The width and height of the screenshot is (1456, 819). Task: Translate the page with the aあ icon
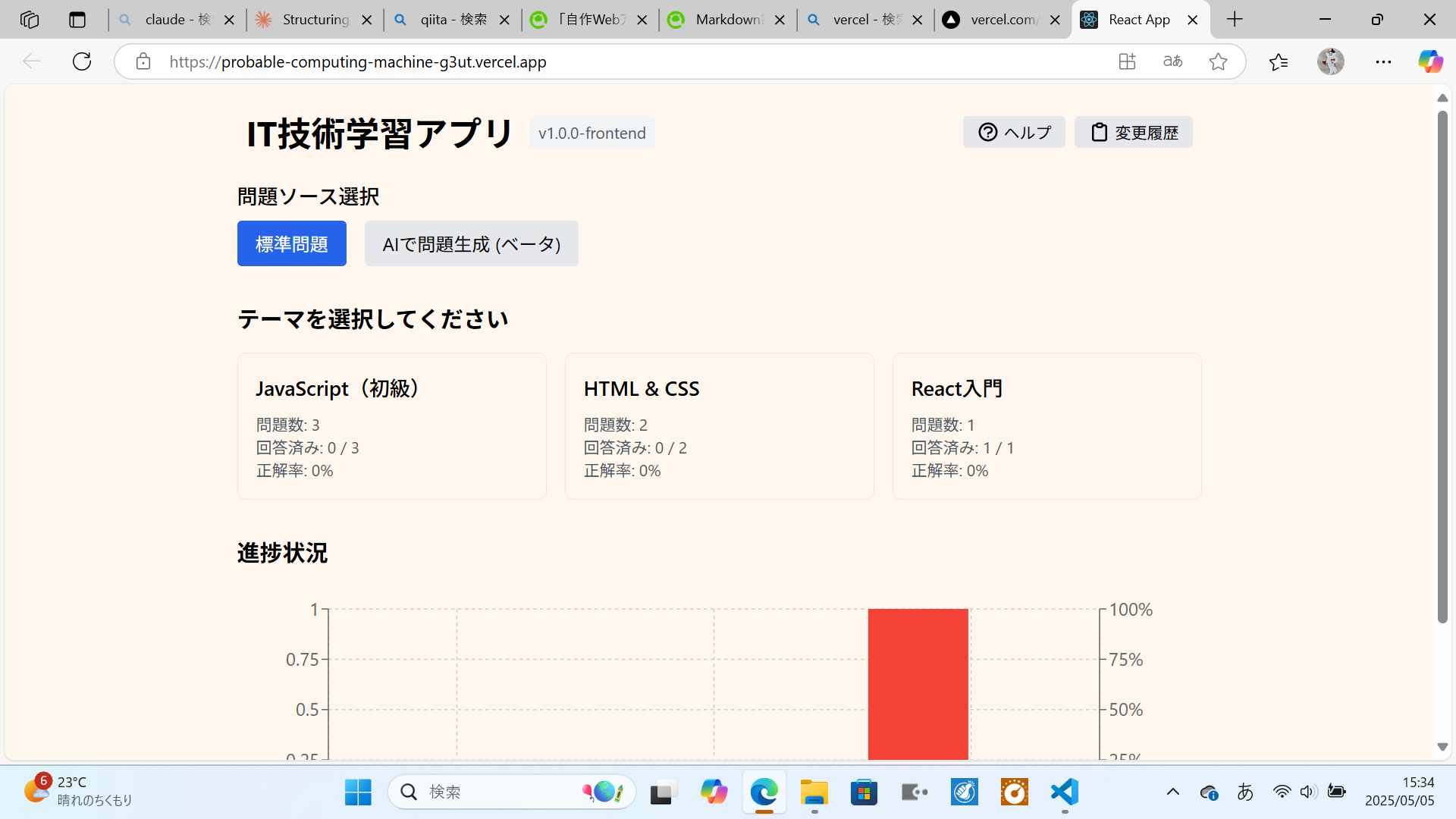1172,61
